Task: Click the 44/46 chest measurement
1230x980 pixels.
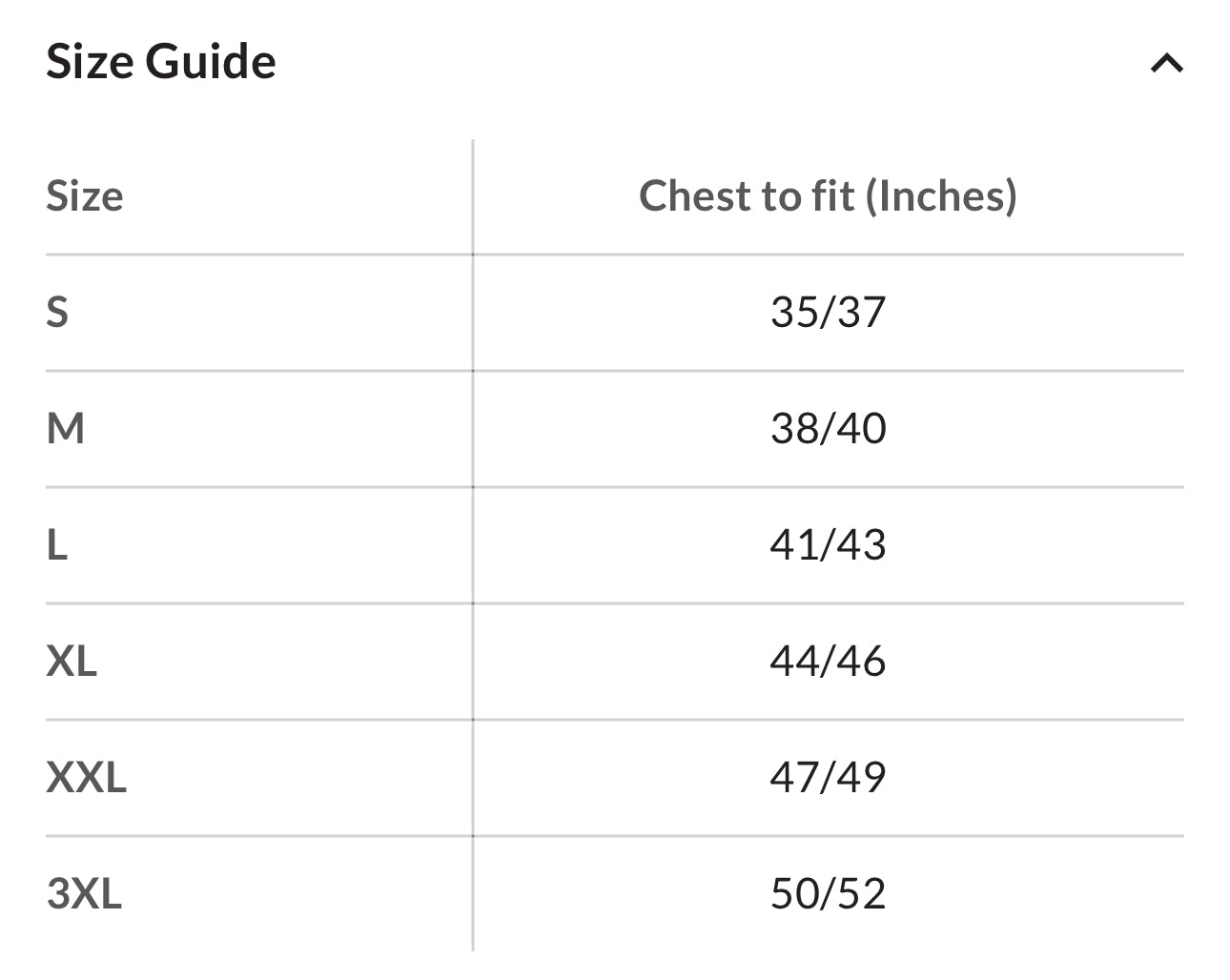Action: pyautogui.click(x=828, y=662)
